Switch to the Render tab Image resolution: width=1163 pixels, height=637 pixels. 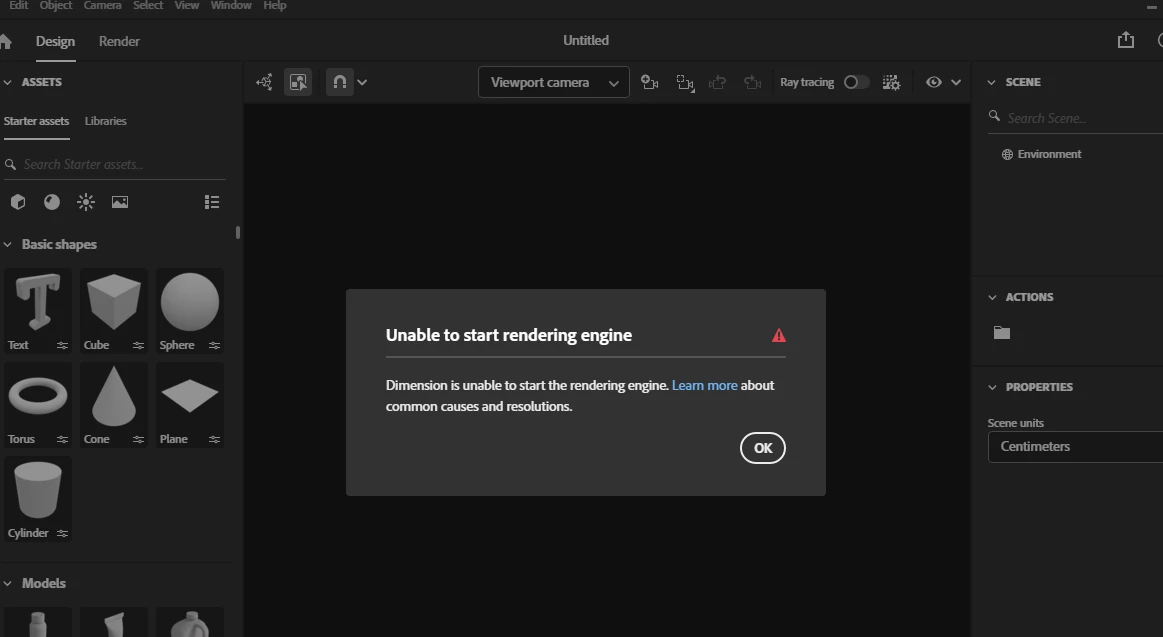point(119,42)
